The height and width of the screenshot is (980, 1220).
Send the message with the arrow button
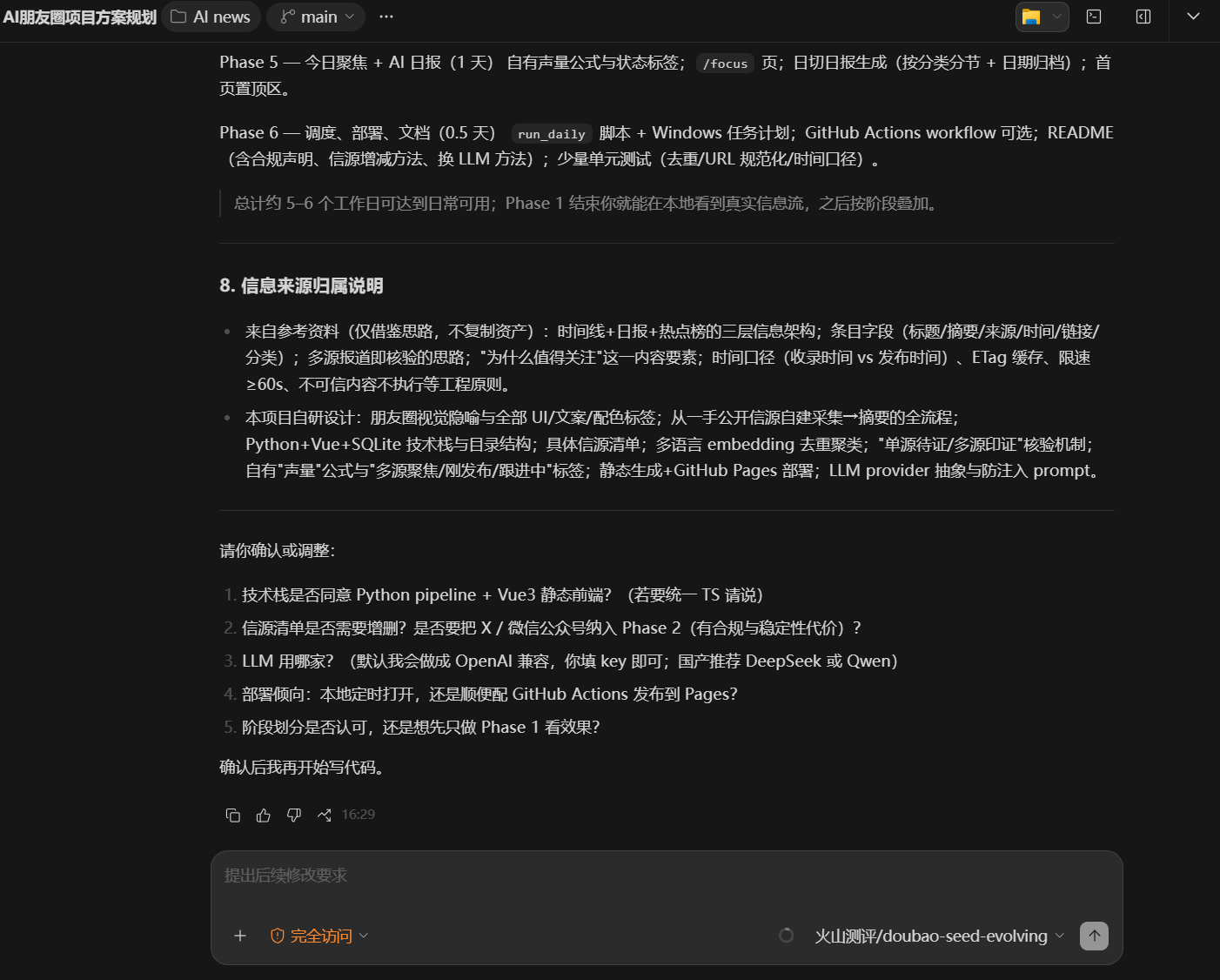point(1094,936)
